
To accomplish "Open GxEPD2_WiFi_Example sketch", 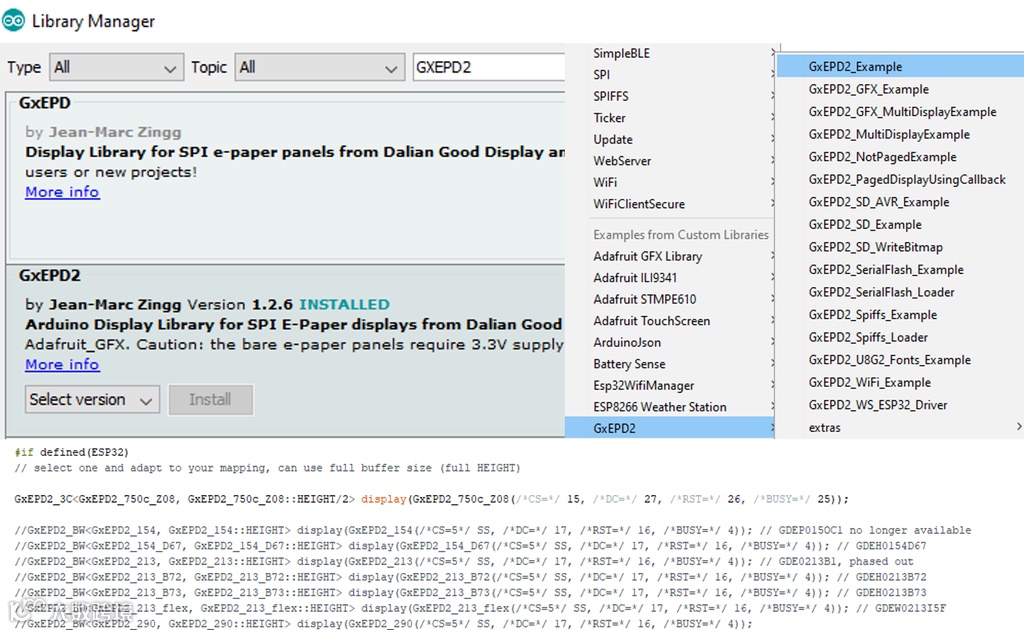I will coord(901,382).
